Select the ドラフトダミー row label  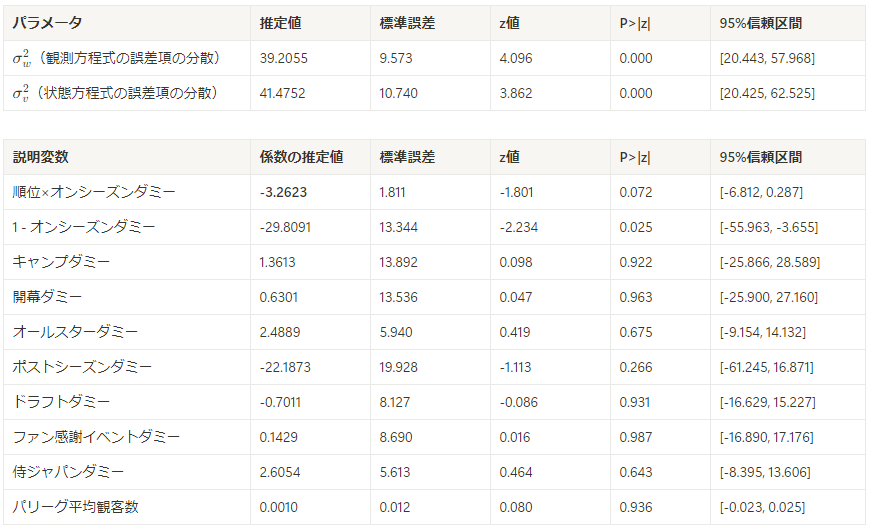pyautogui.click(x=62, y=402)
